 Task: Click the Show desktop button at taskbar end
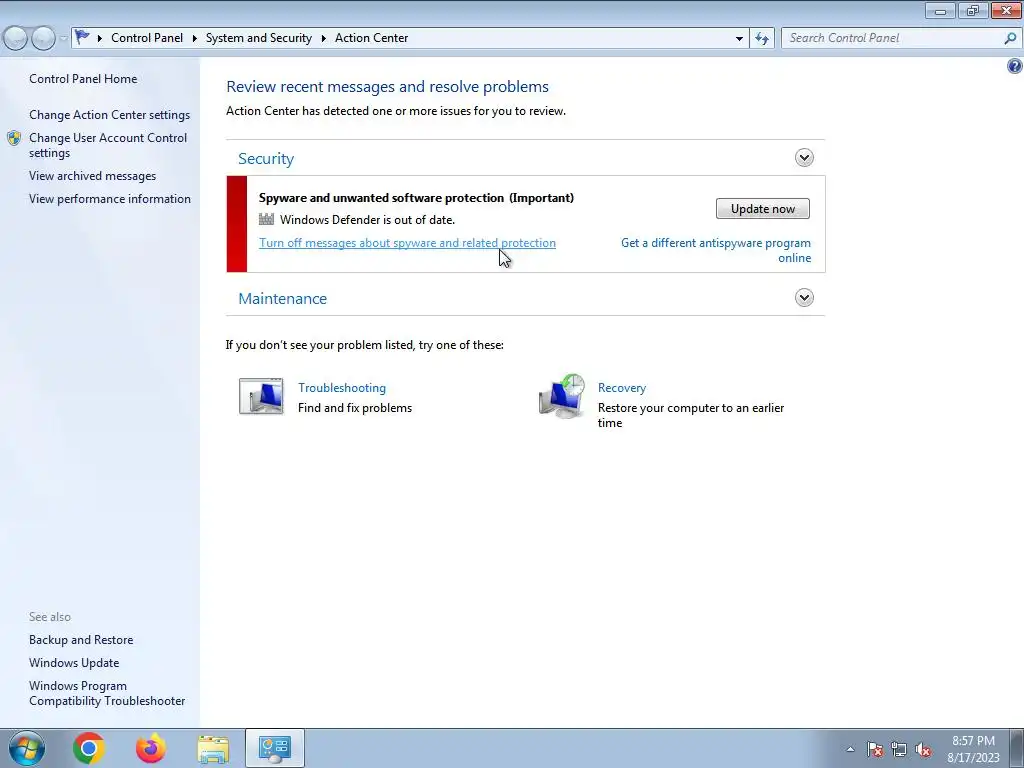(1017, 748)
